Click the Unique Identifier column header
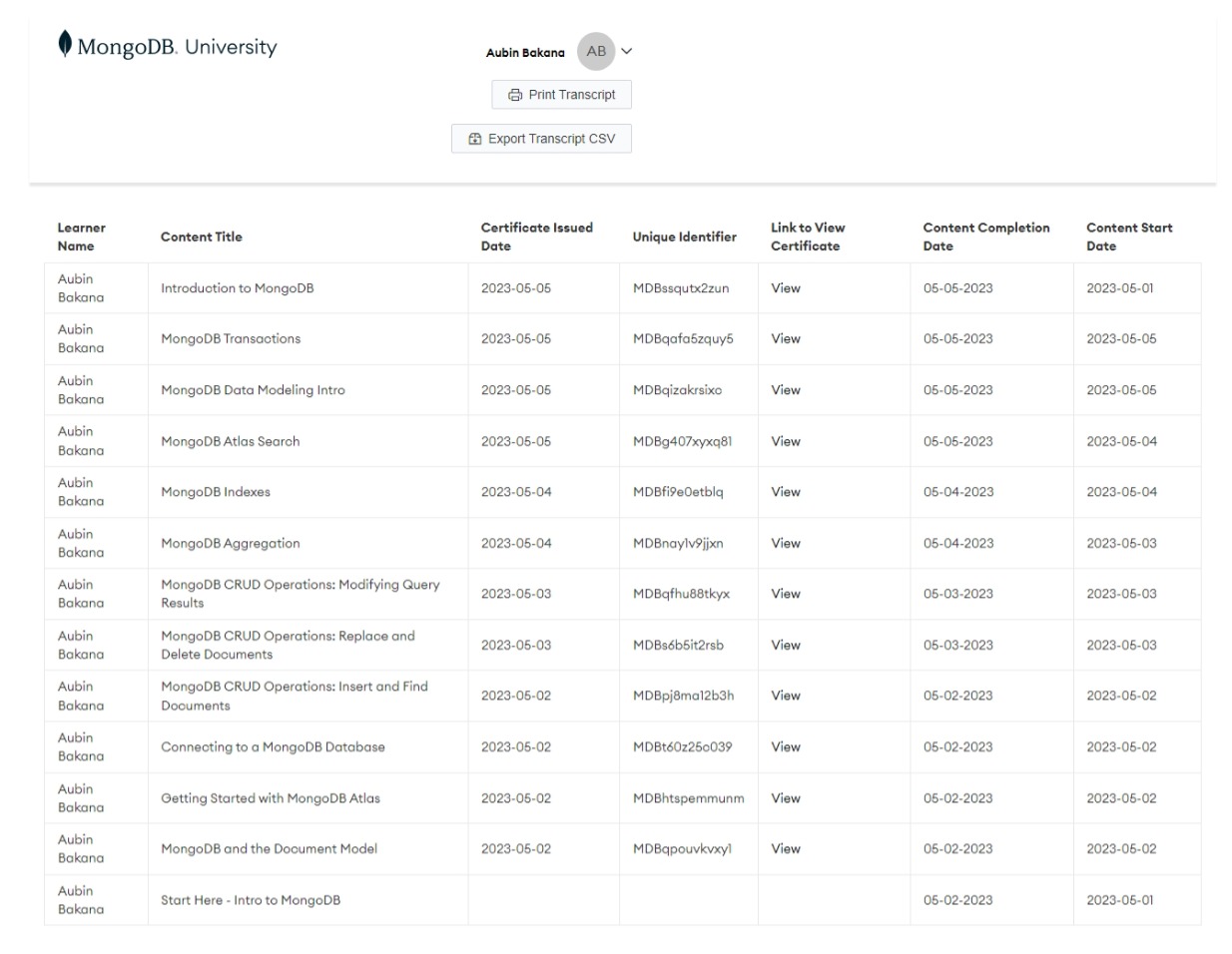The image size is (1232, 954). pos(684,237)
